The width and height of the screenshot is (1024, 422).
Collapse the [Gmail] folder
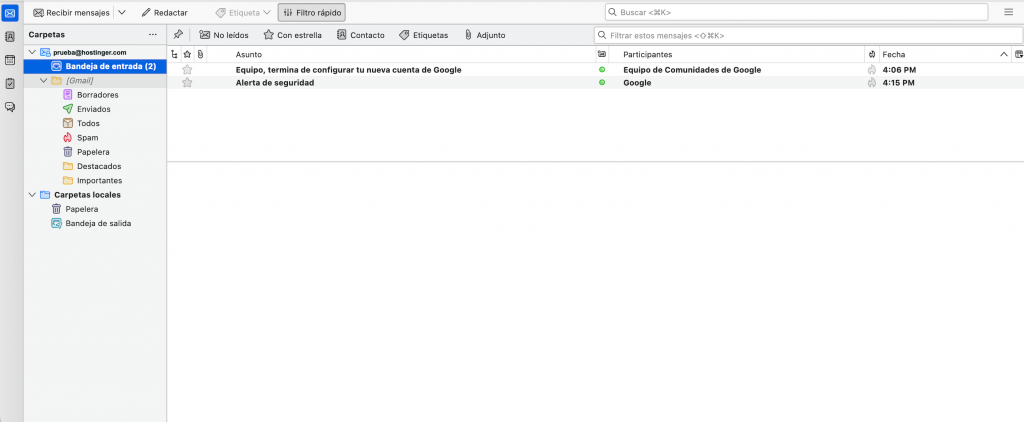pos(44,80)
